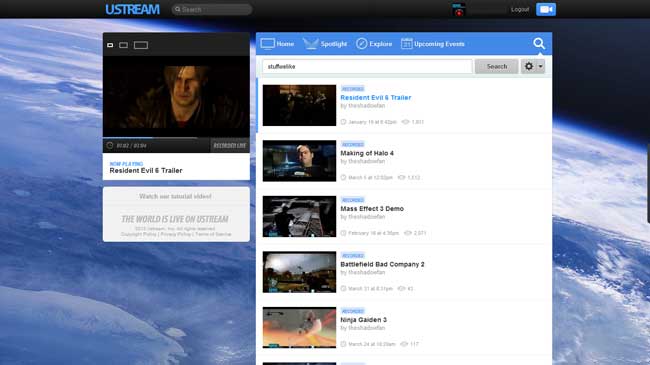The width and height of the screenshot is (650, 365).
Task: Open the Spotlight tab
Action: tap(325, 44)
